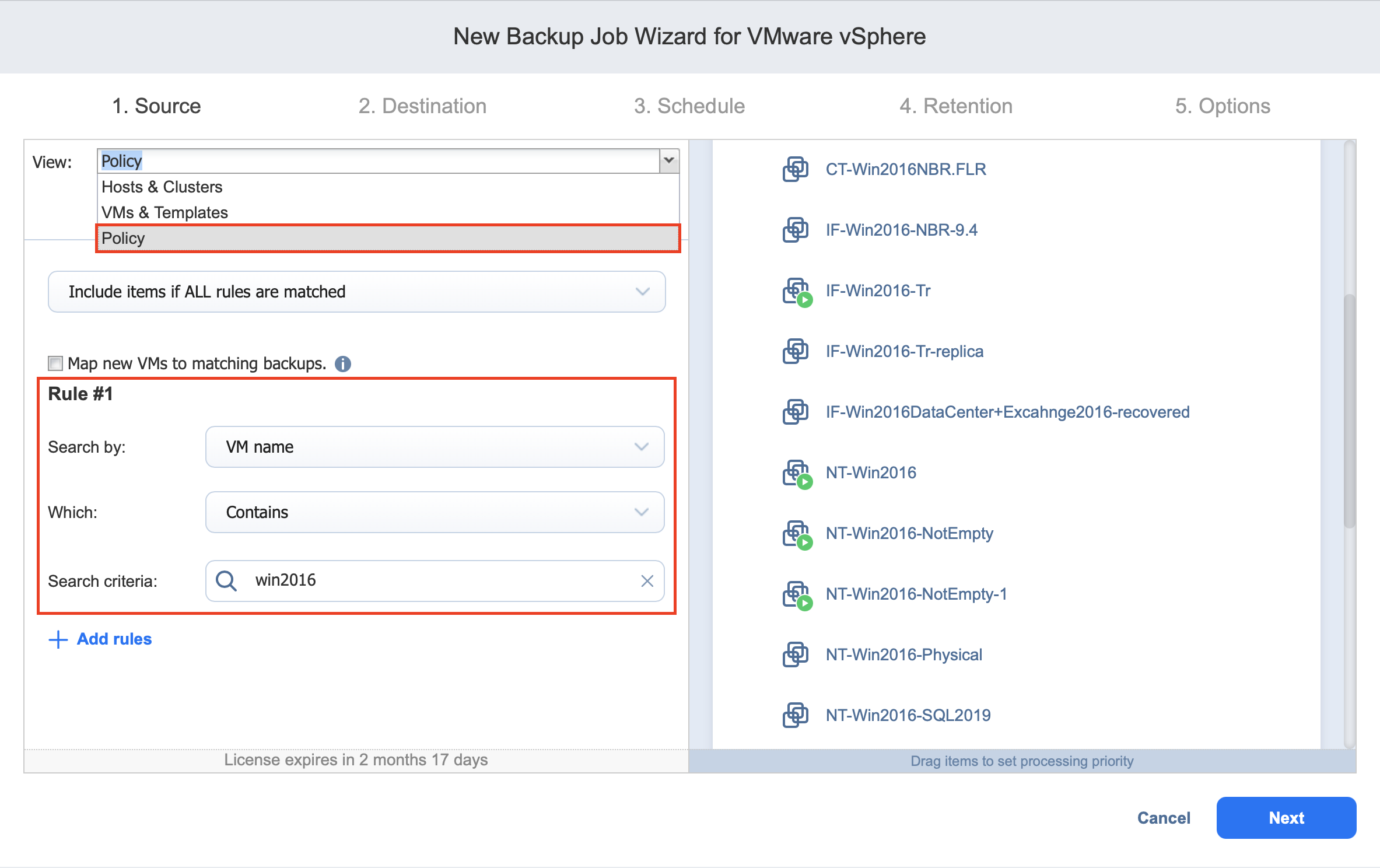Click the VM list vertical scrollbar

[1349, 411]
